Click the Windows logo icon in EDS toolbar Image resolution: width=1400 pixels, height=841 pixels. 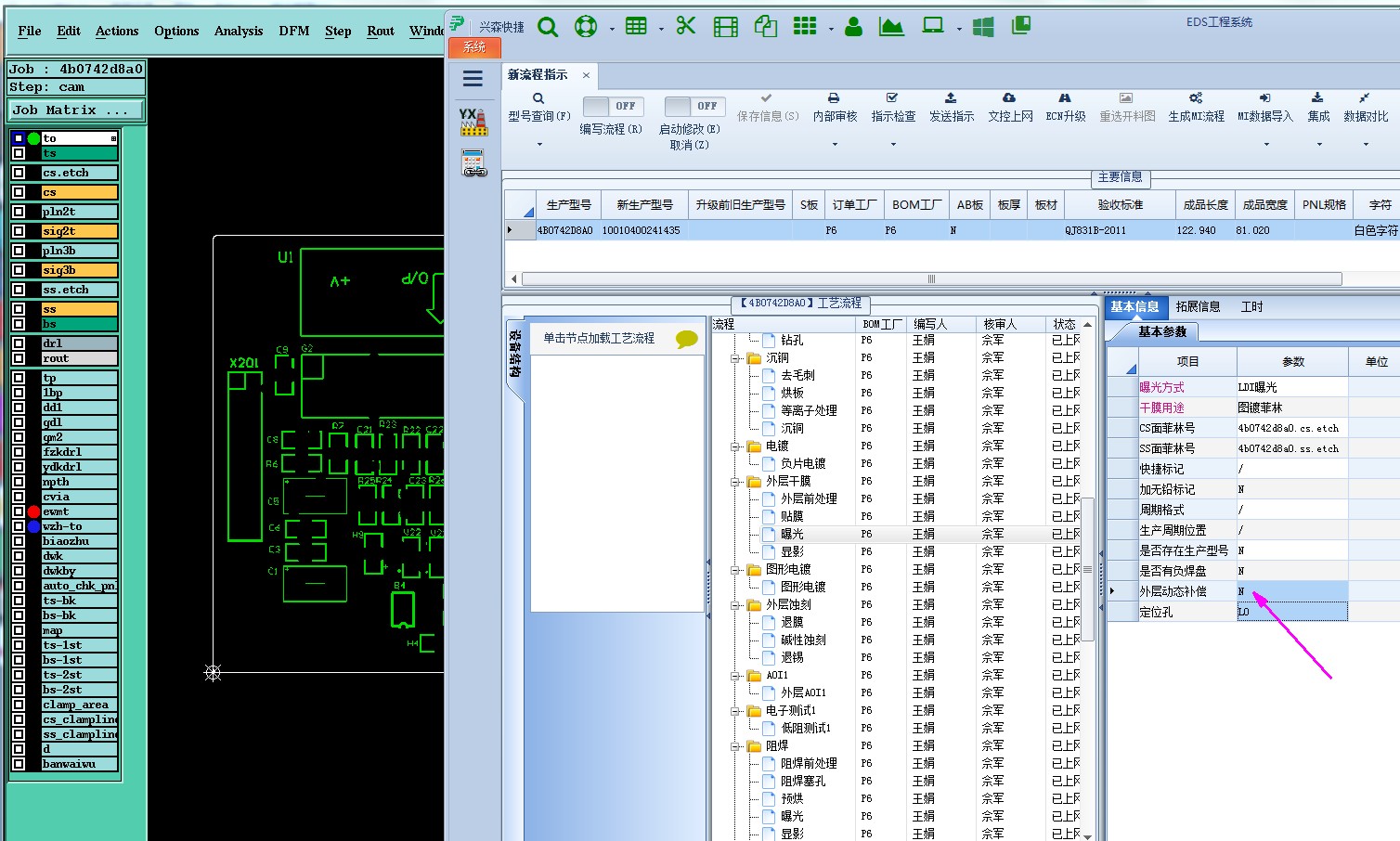pos(983,27)
